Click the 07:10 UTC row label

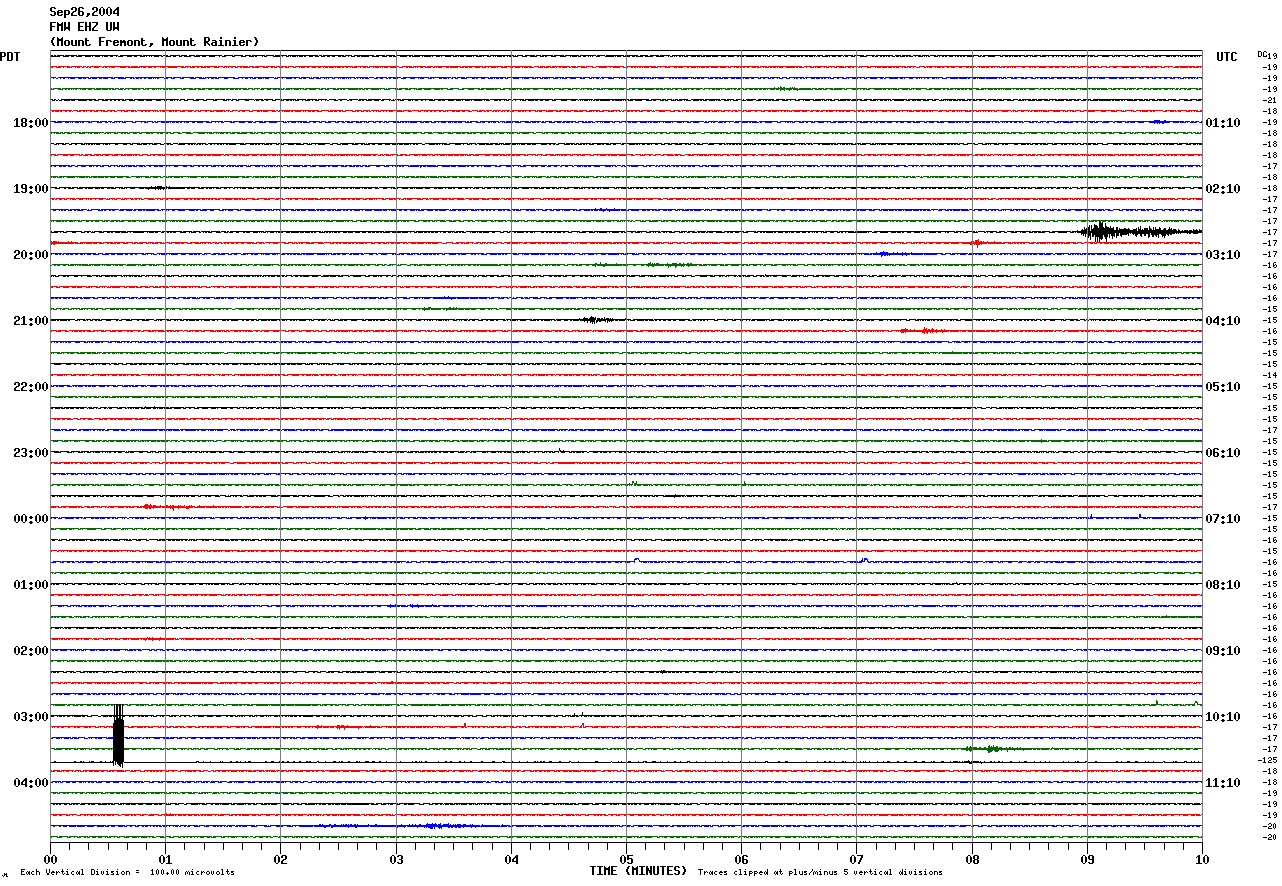(x=1223, y=519)
